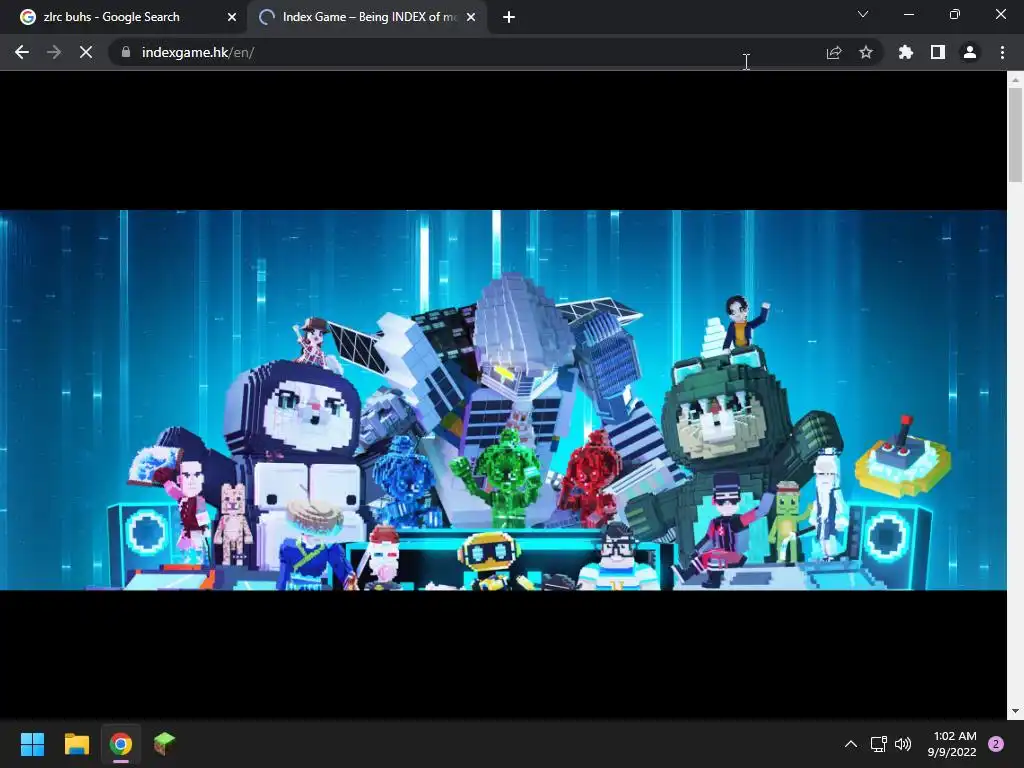1024x768 pixels.
Task: Share this page via share icon
Action: pos(834,52)
